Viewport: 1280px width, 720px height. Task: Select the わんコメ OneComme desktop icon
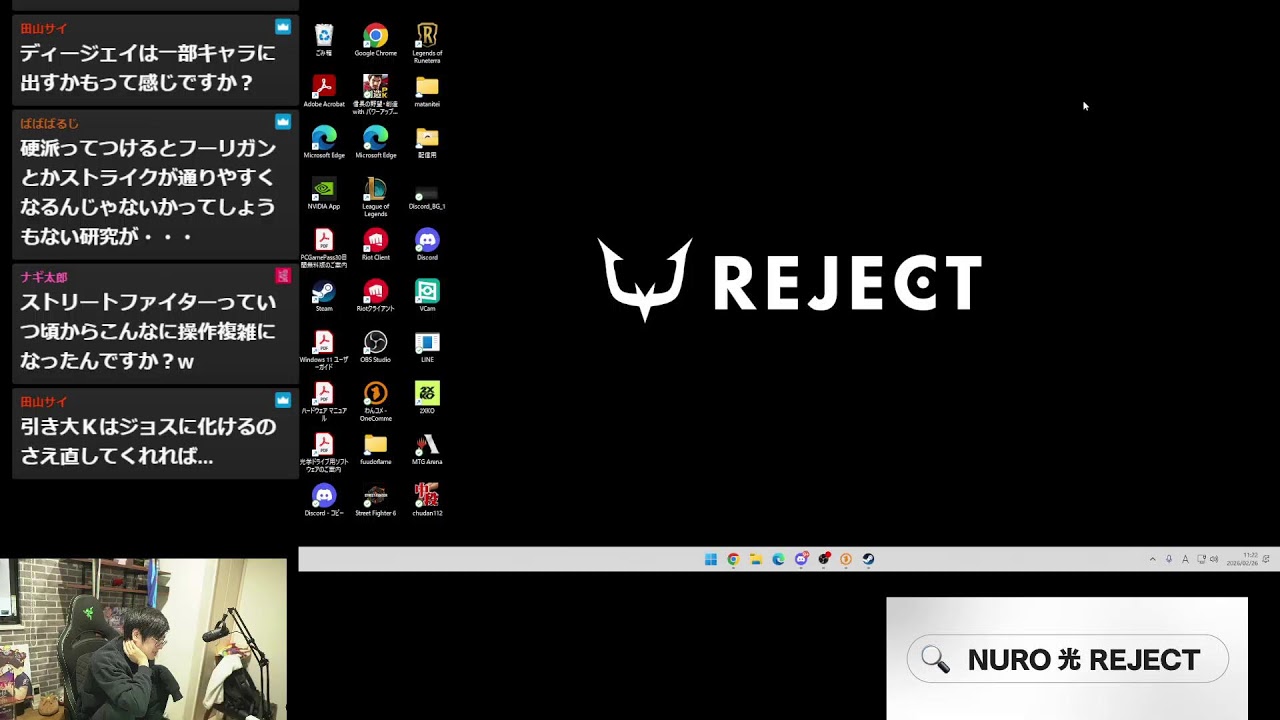point(375,401)
